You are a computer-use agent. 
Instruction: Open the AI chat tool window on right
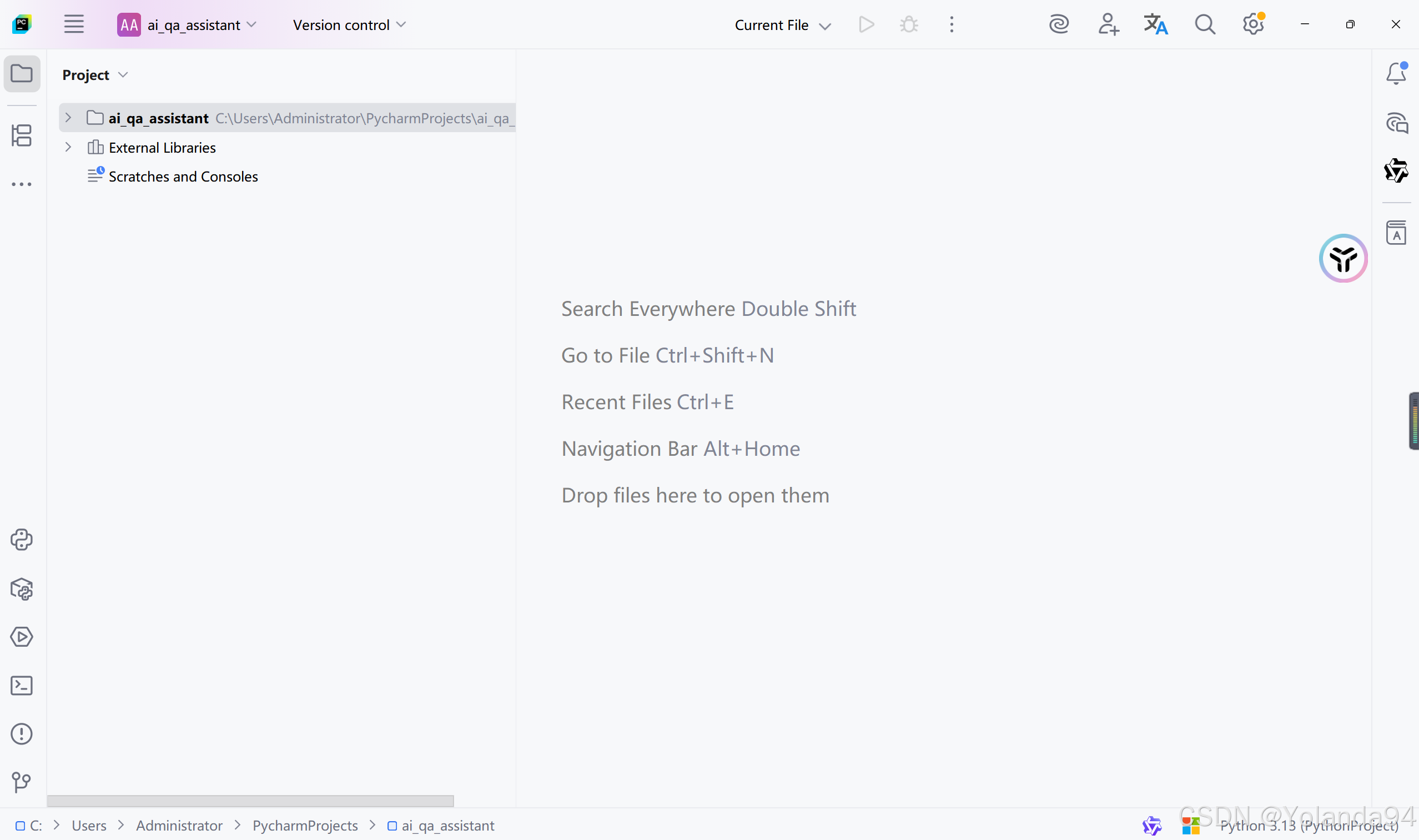[1397, 123]
